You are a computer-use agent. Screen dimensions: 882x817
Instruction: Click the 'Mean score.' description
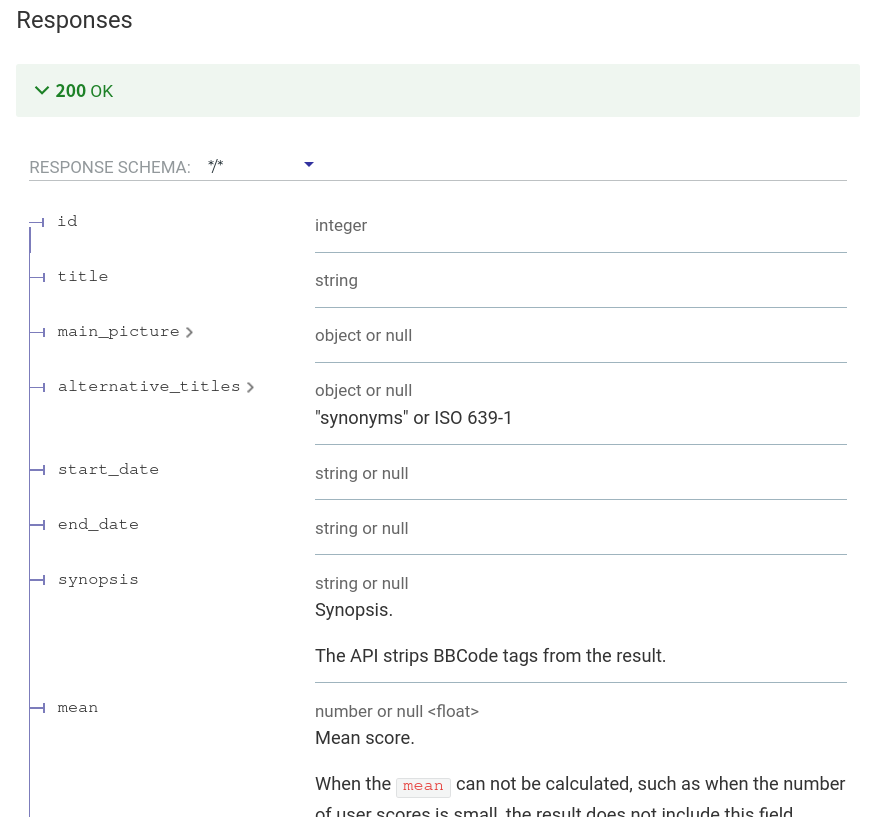pyautogui.click(x=364, y=738)
